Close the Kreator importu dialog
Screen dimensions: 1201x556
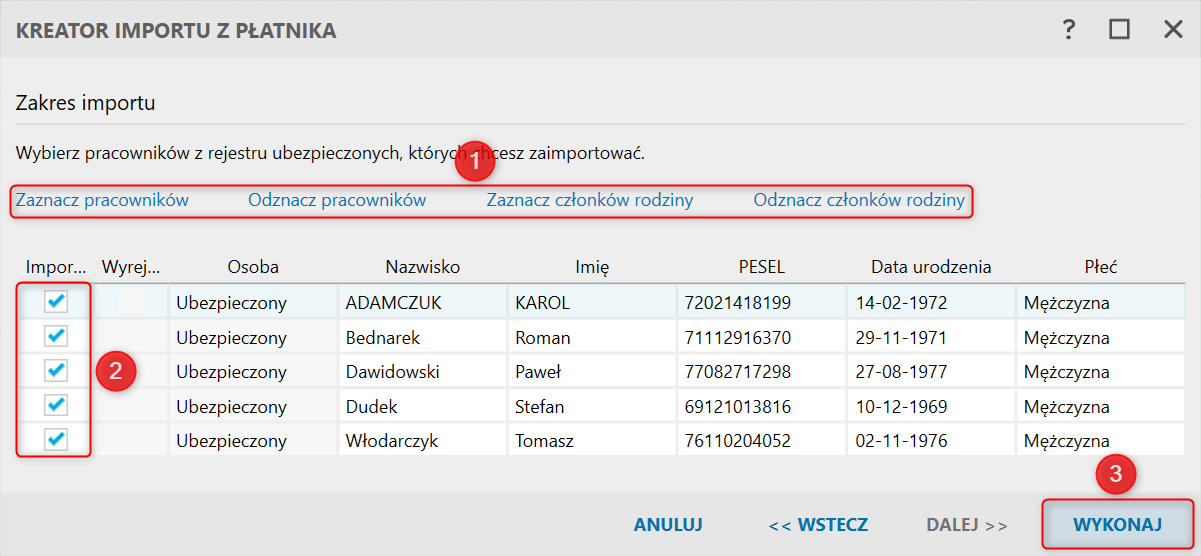[x=1173, y=30]
